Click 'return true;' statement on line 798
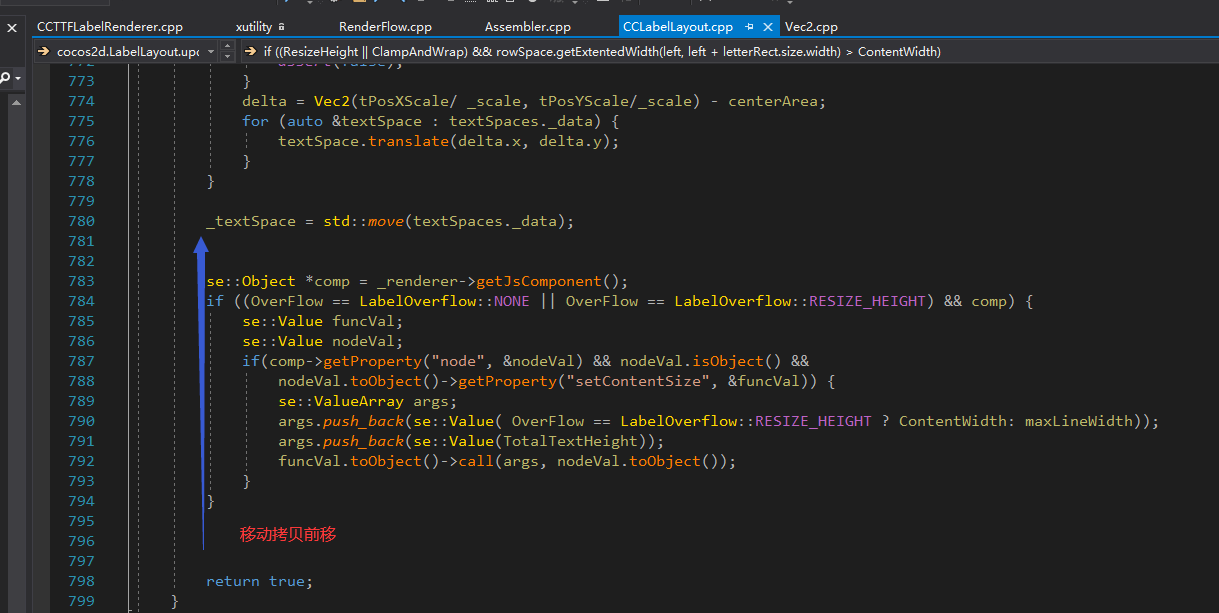The height and width of the screenshot is (613, 1219). 259,581
